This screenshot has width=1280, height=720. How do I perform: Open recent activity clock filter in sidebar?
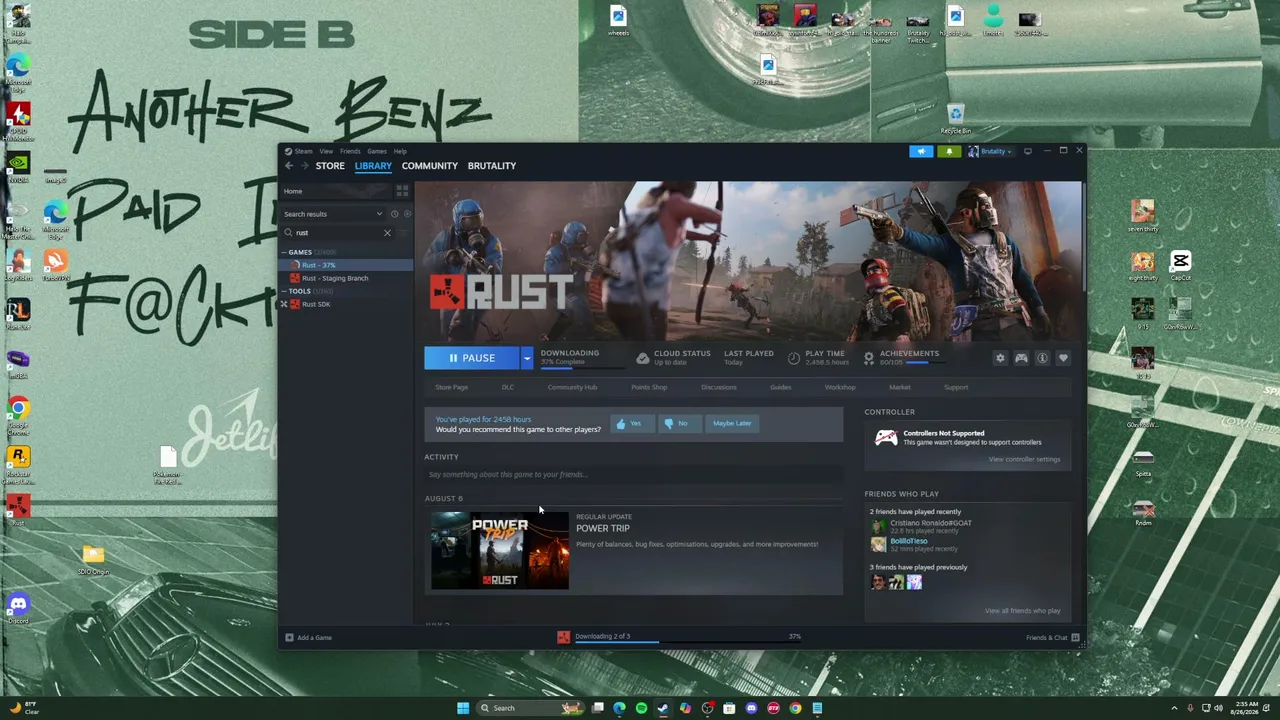[x=394, y=214]
